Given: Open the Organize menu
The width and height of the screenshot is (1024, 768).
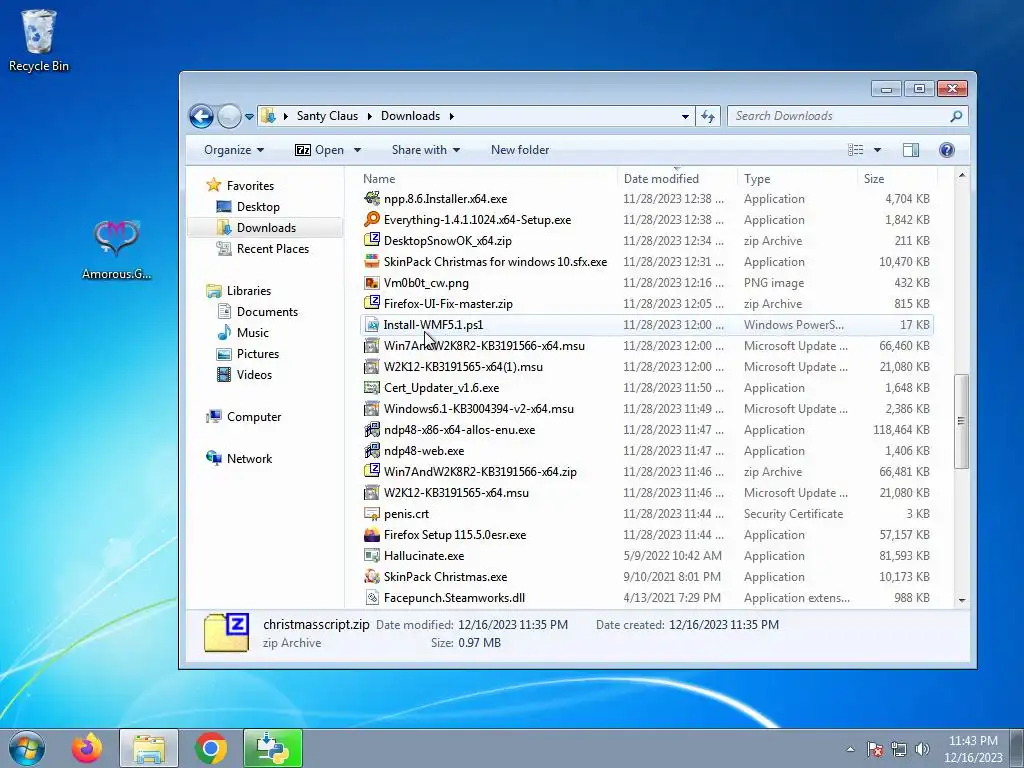Looking at the screenshot, I should [234, 150].
